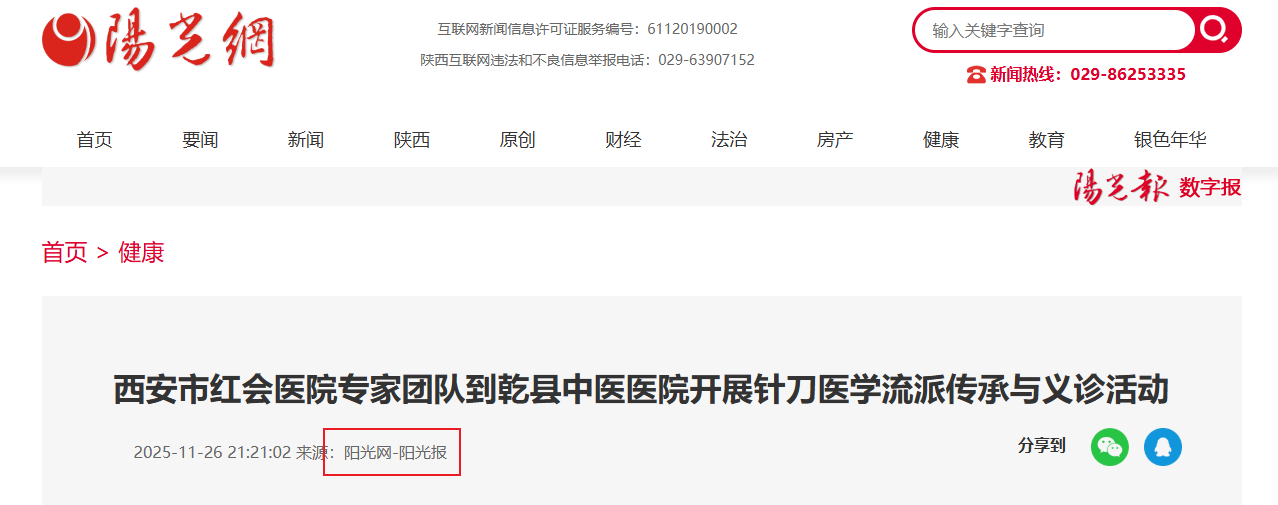Click the 阳光网 site logo
1278x505 pixels.
click(x=158, y=42)
